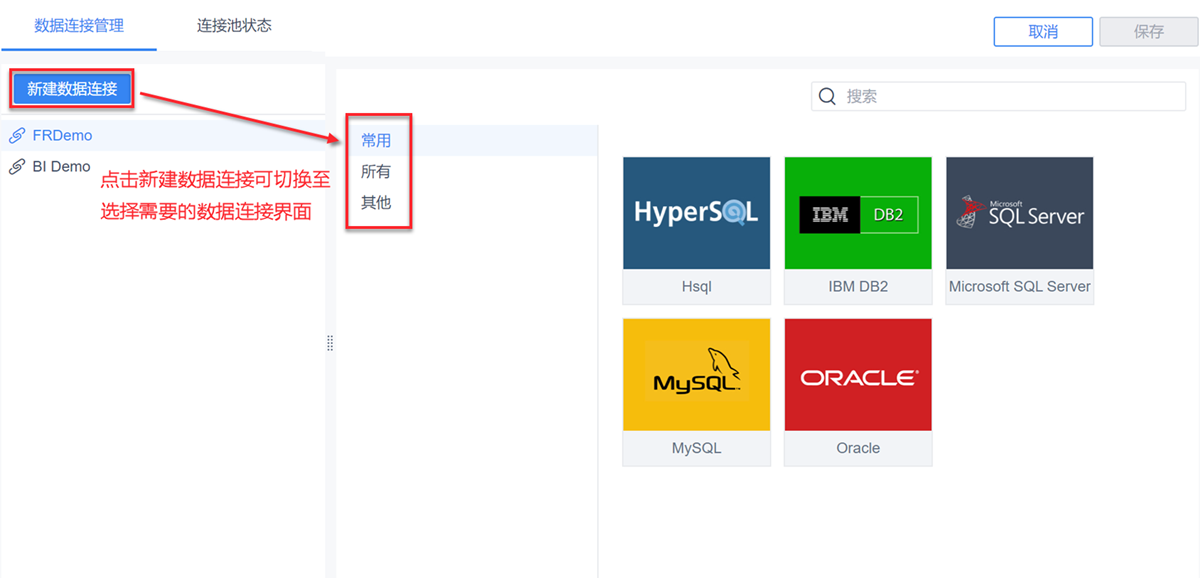
Task: Cancel with the 取消 button
Action: click(x=1043, y=31)
